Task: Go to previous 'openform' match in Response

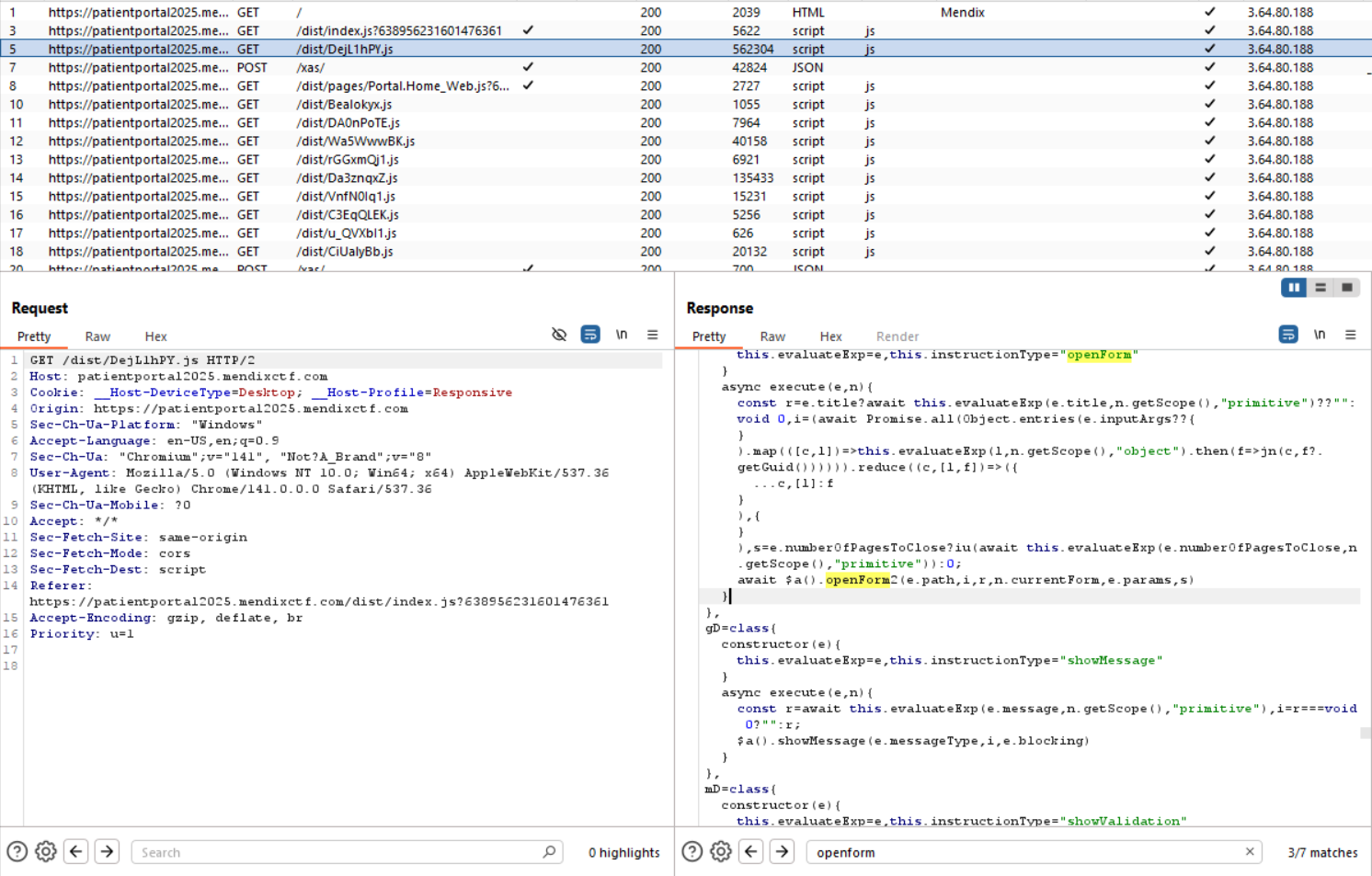Action: [751, 852]
